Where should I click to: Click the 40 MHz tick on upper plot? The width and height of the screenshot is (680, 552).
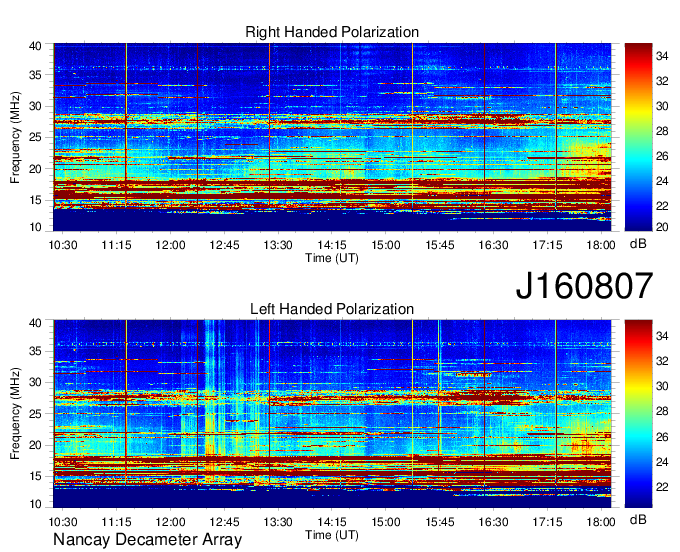click(35, 46)
